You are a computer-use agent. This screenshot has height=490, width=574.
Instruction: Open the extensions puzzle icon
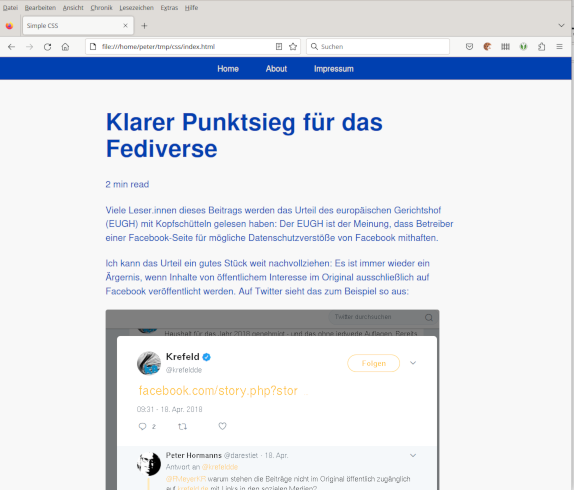pyautogui.click(x=541, y=46)
